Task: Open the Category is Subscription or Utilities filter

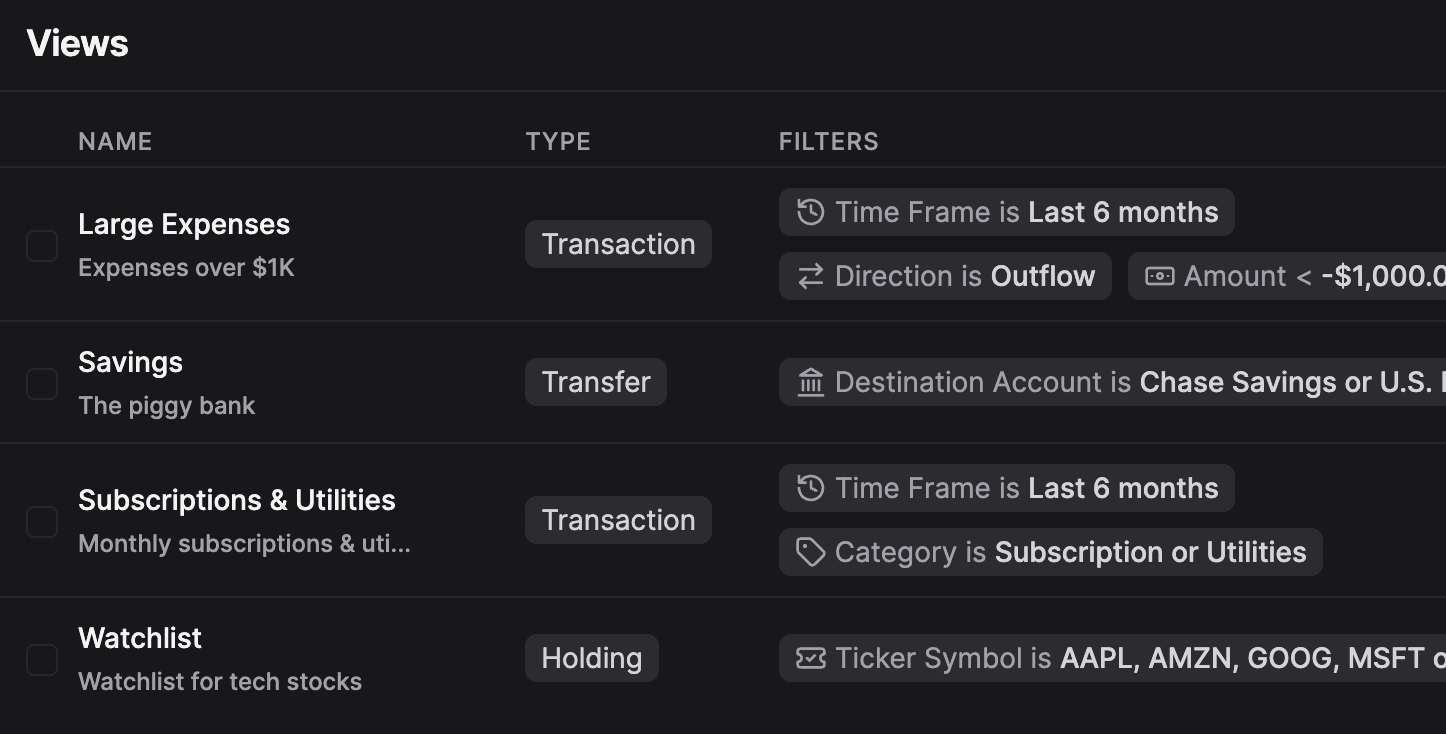Action: point(1050,551)
